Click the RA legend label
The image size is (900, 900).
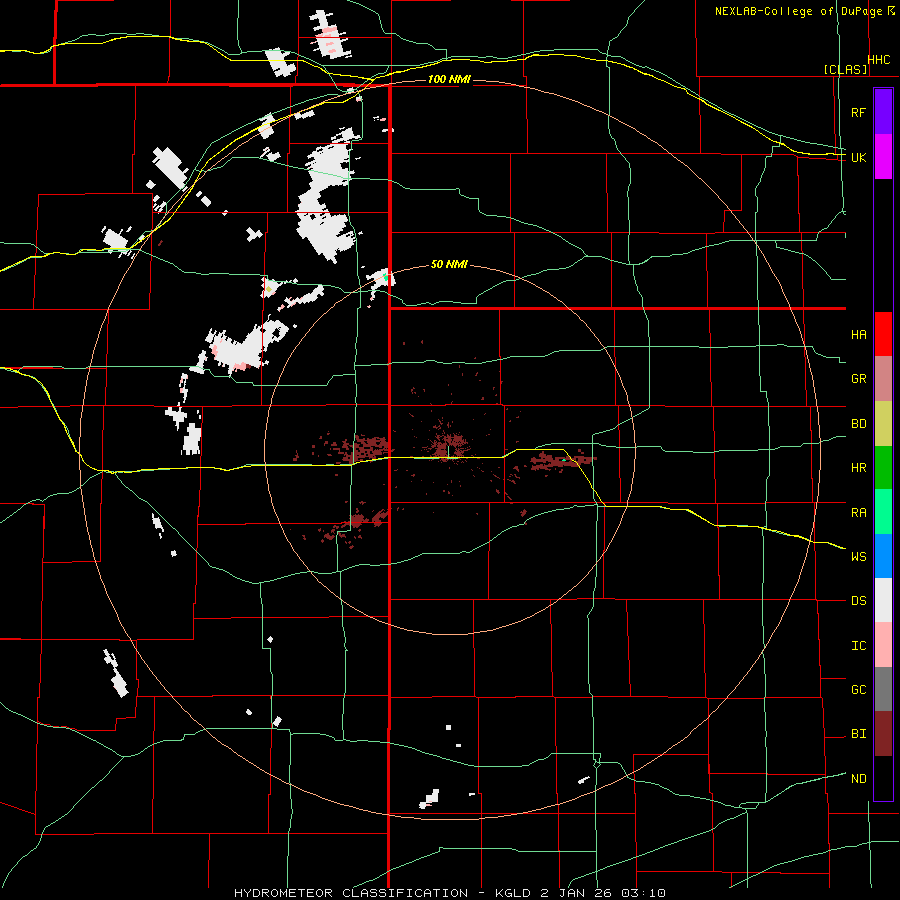point(858,513)
